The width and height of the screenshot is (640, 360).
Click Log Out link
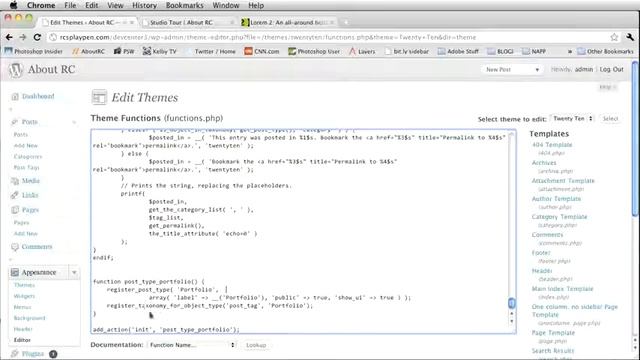(x=611, y=69)
